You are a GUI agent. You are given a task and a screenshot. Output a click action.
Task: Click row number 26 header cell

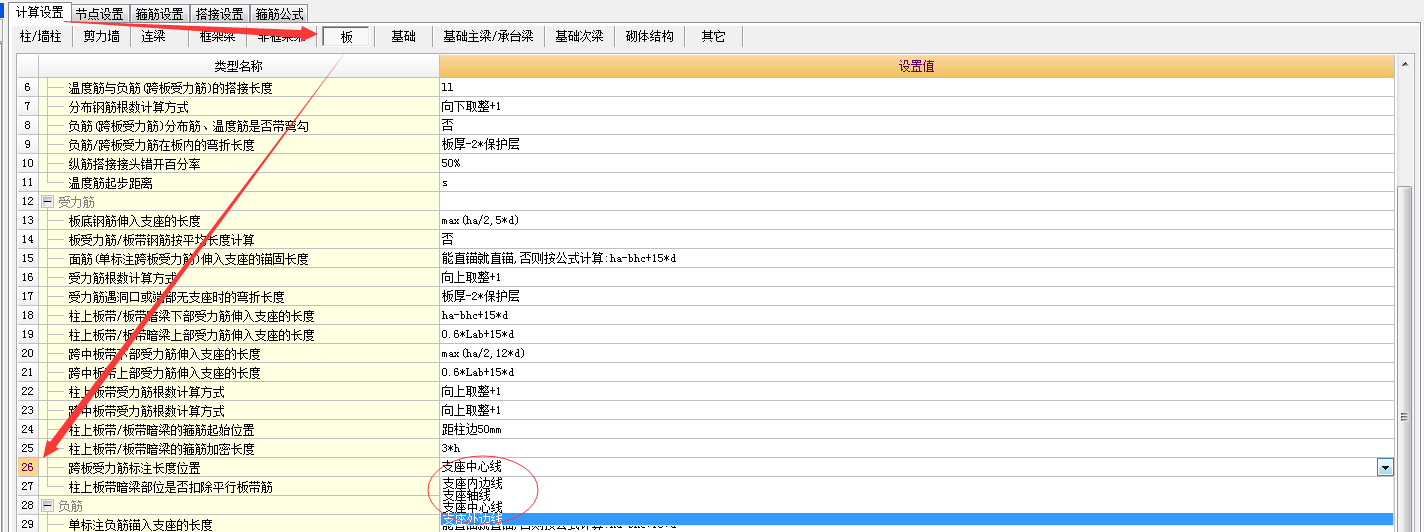pos(28,467)
